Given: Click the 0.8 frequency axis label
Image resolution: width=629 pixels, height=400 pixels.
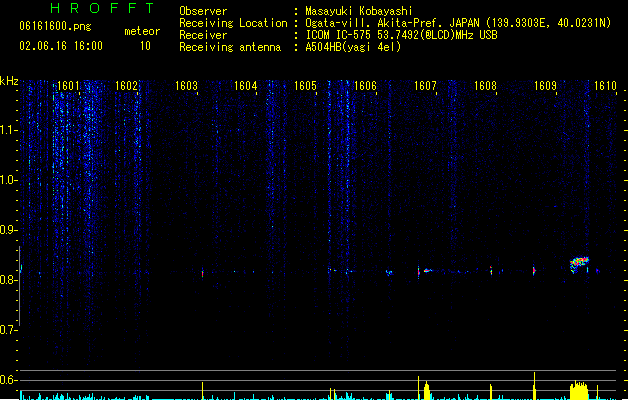Looking at the screenshot, I should (8, 280).
